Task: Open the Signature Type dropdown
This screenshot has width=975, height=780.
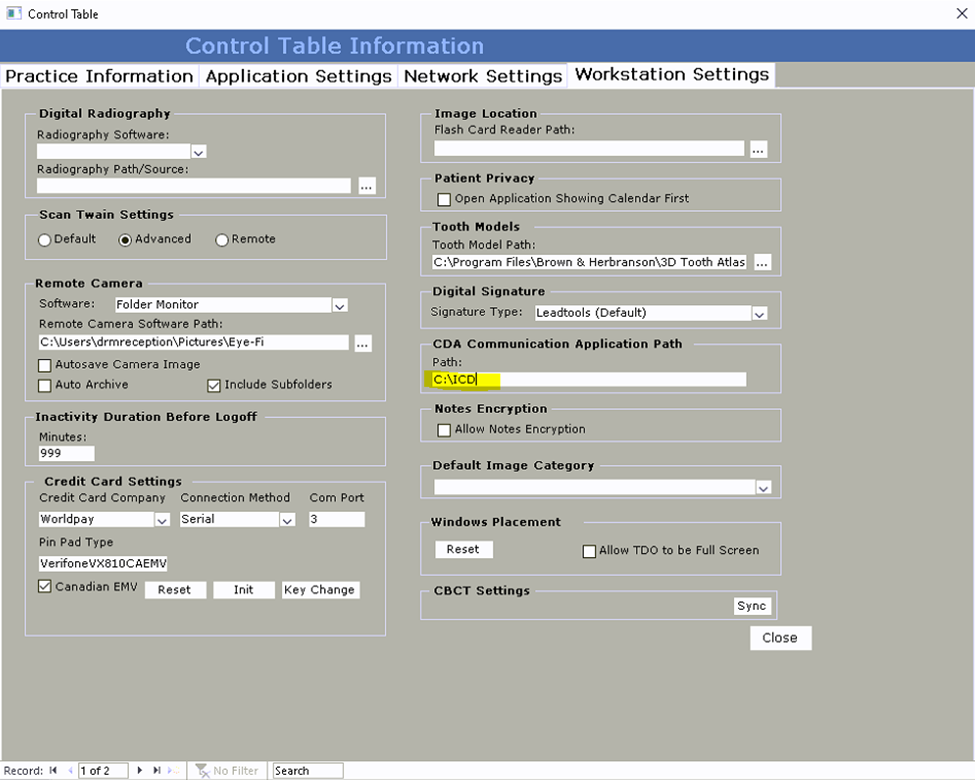Action: pyautogui.click(x=759, y=313)
